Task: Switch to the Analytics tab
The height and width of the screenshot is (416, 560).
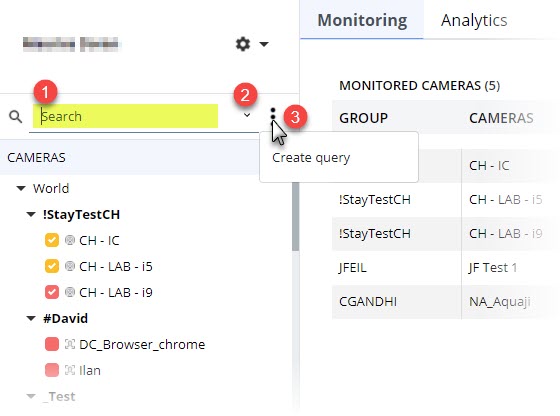Action: tap(474, 20)
